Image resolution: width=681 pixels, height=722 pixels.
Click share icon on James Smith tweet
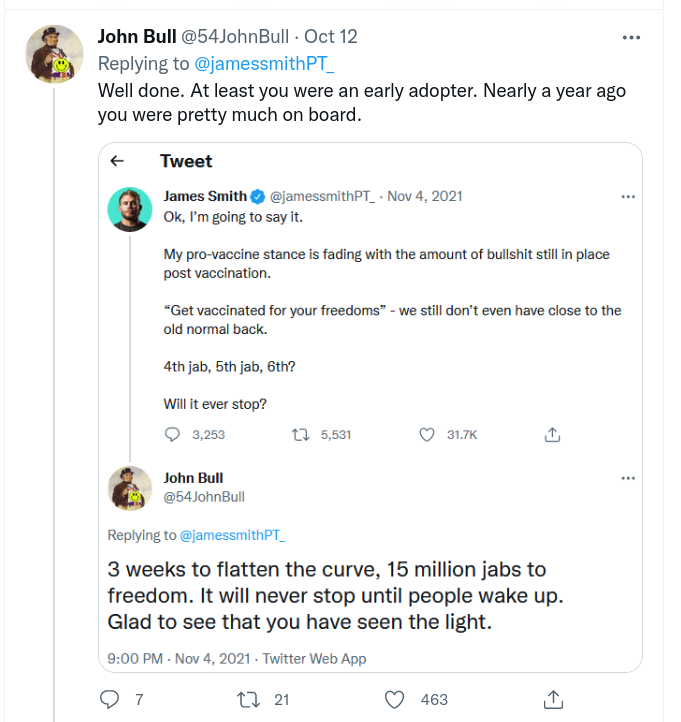(551, 435)
